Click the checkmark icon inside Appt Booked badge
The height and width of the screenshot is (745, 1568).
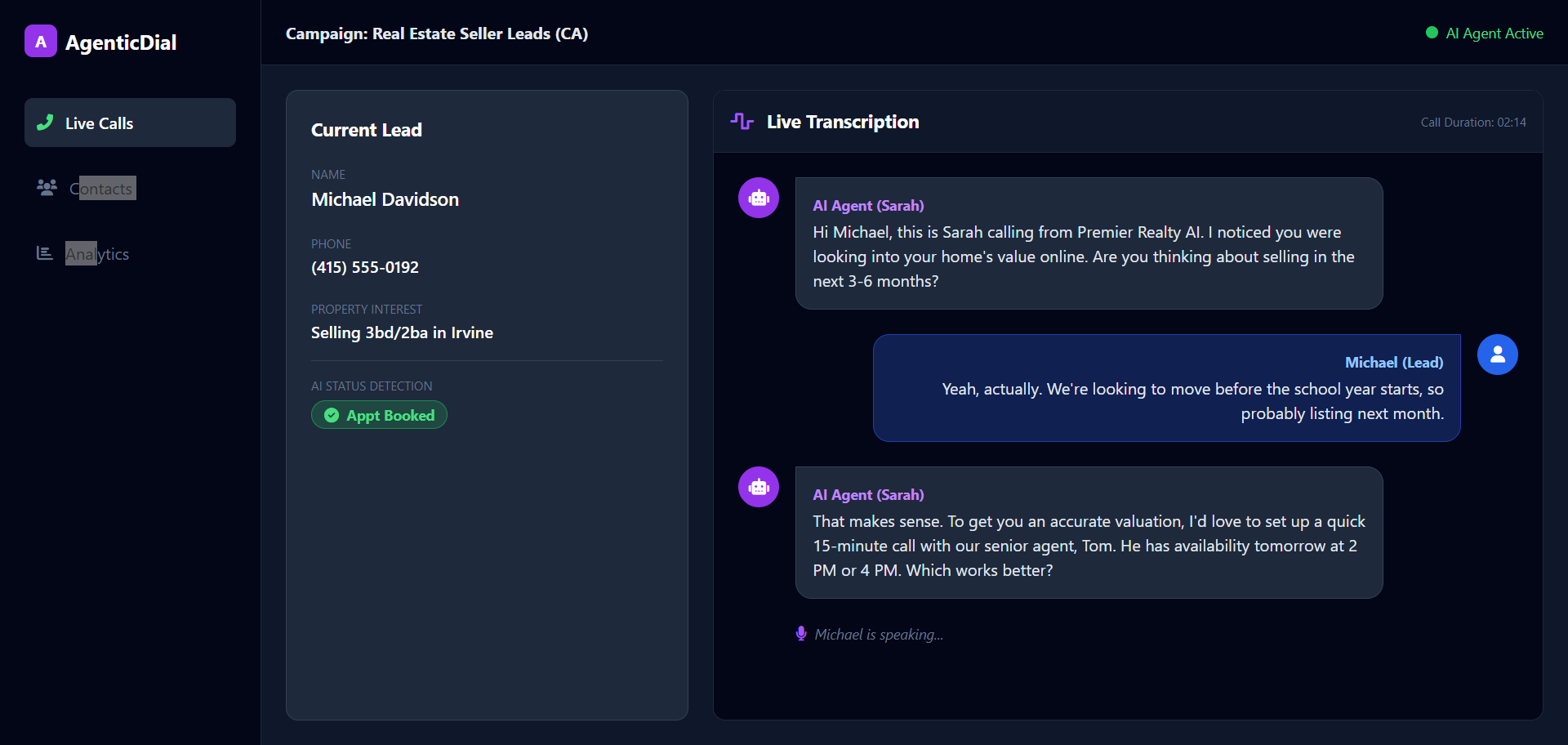pos(331,415)
